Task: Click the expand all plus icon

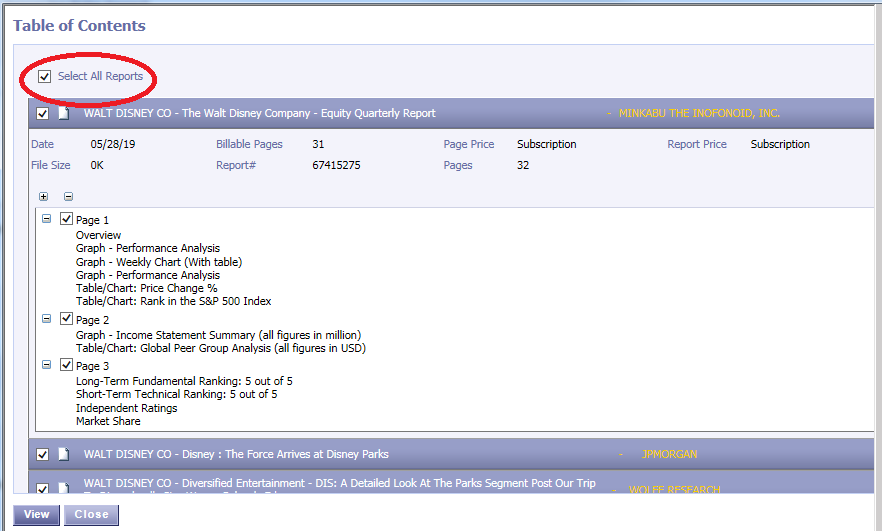Action: click(43, 197)
